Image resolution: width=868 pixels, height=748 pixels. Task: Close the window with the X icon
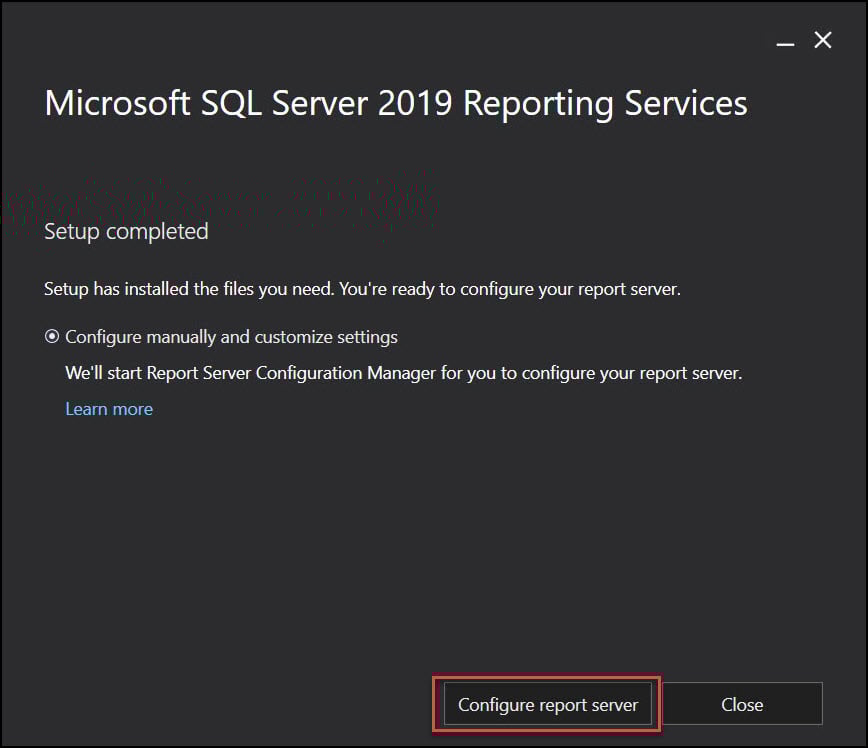(x=823, y=40)
